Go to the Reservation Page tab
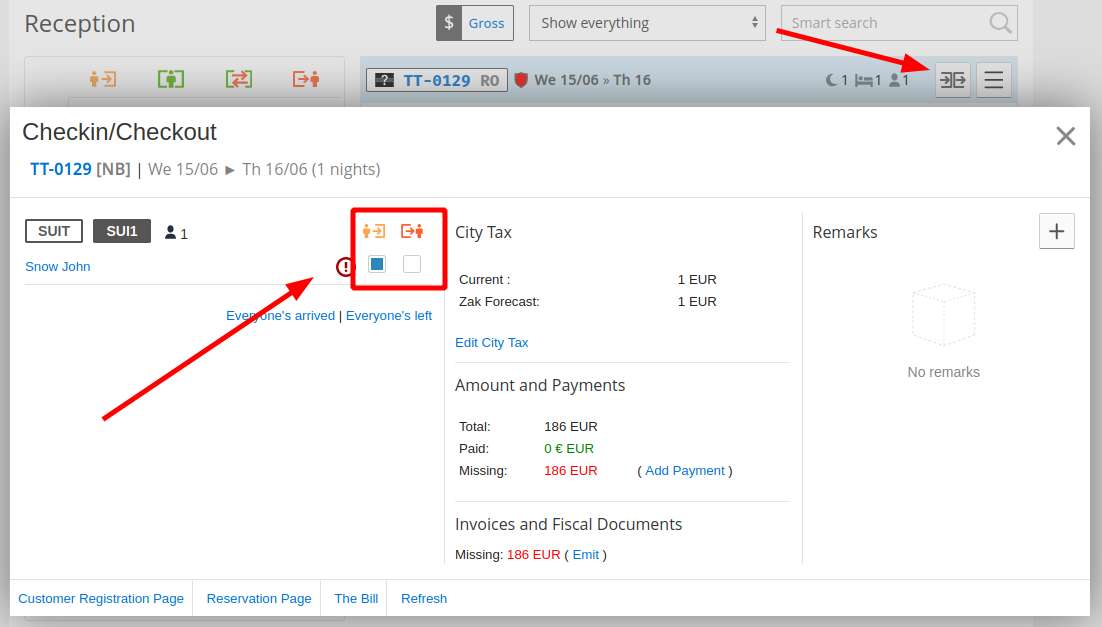This screenshot has width=1102, height=627. pyautogui.click(x=259, y=598)
